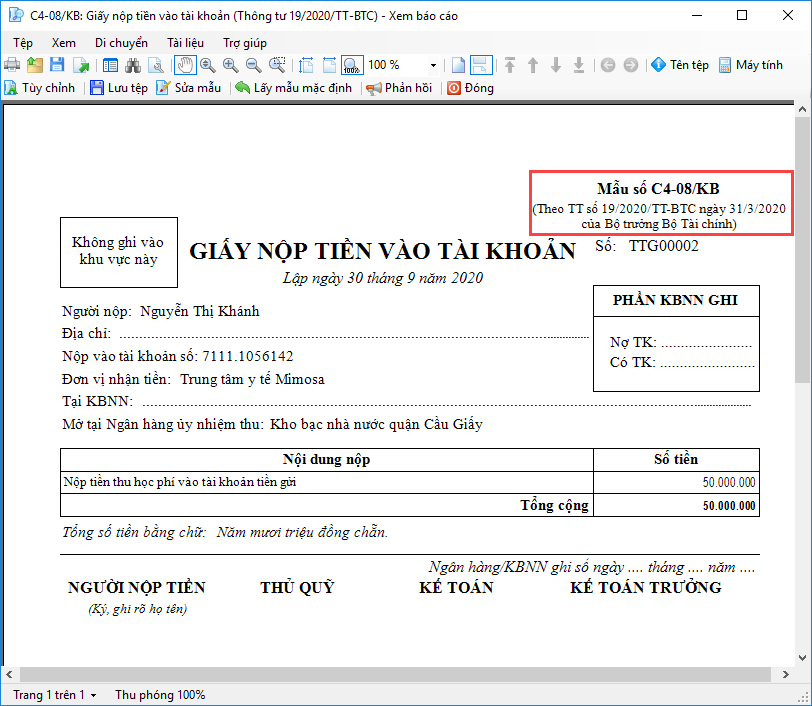The width and height of the screenshot is (812, 706).
Task: Expand the 'Trang 1 trên 1' page selector
Action: (55, 694)
